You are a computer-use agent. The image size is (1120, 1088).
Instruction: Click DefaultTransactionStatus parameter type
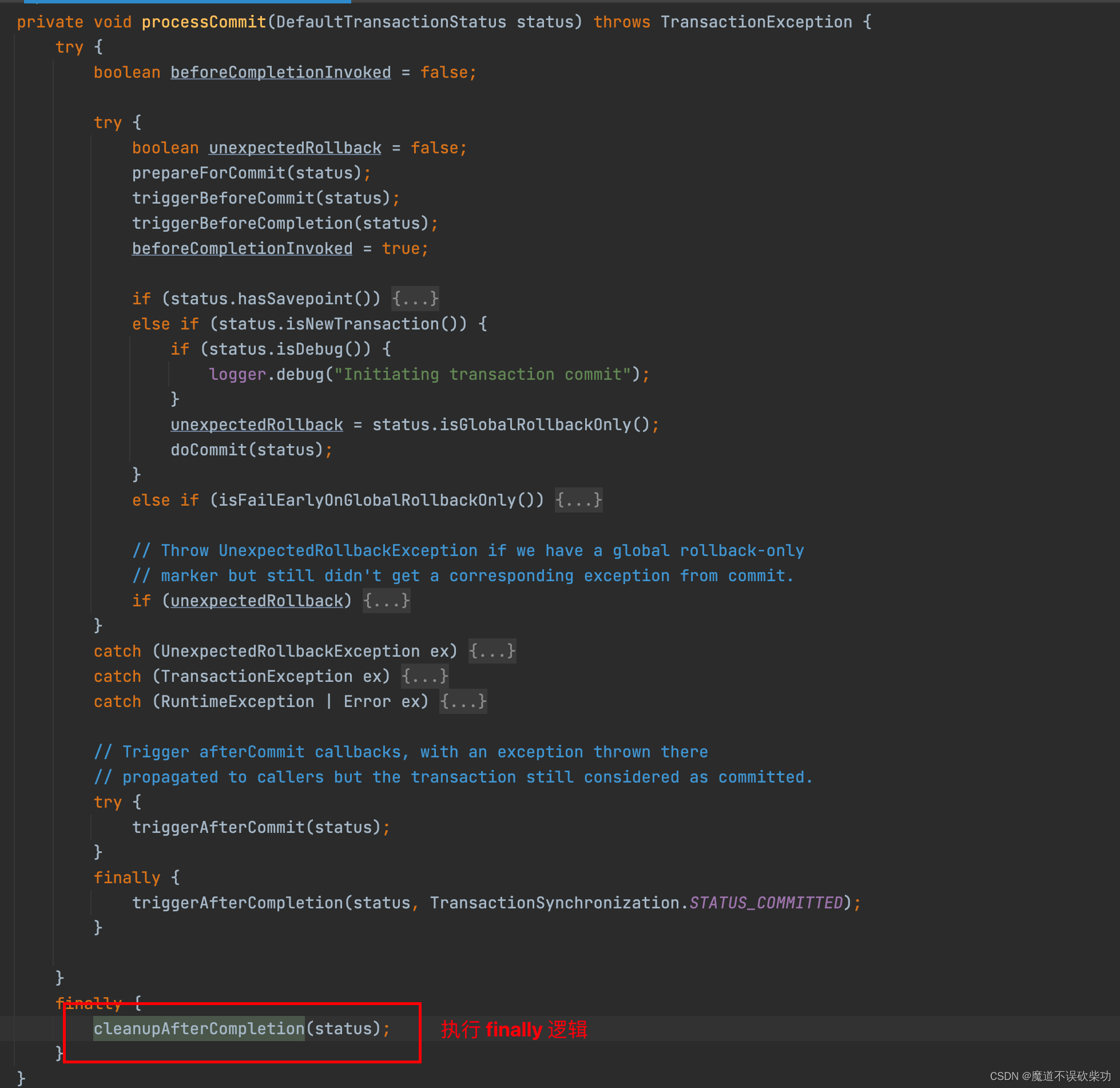[391, 22]
